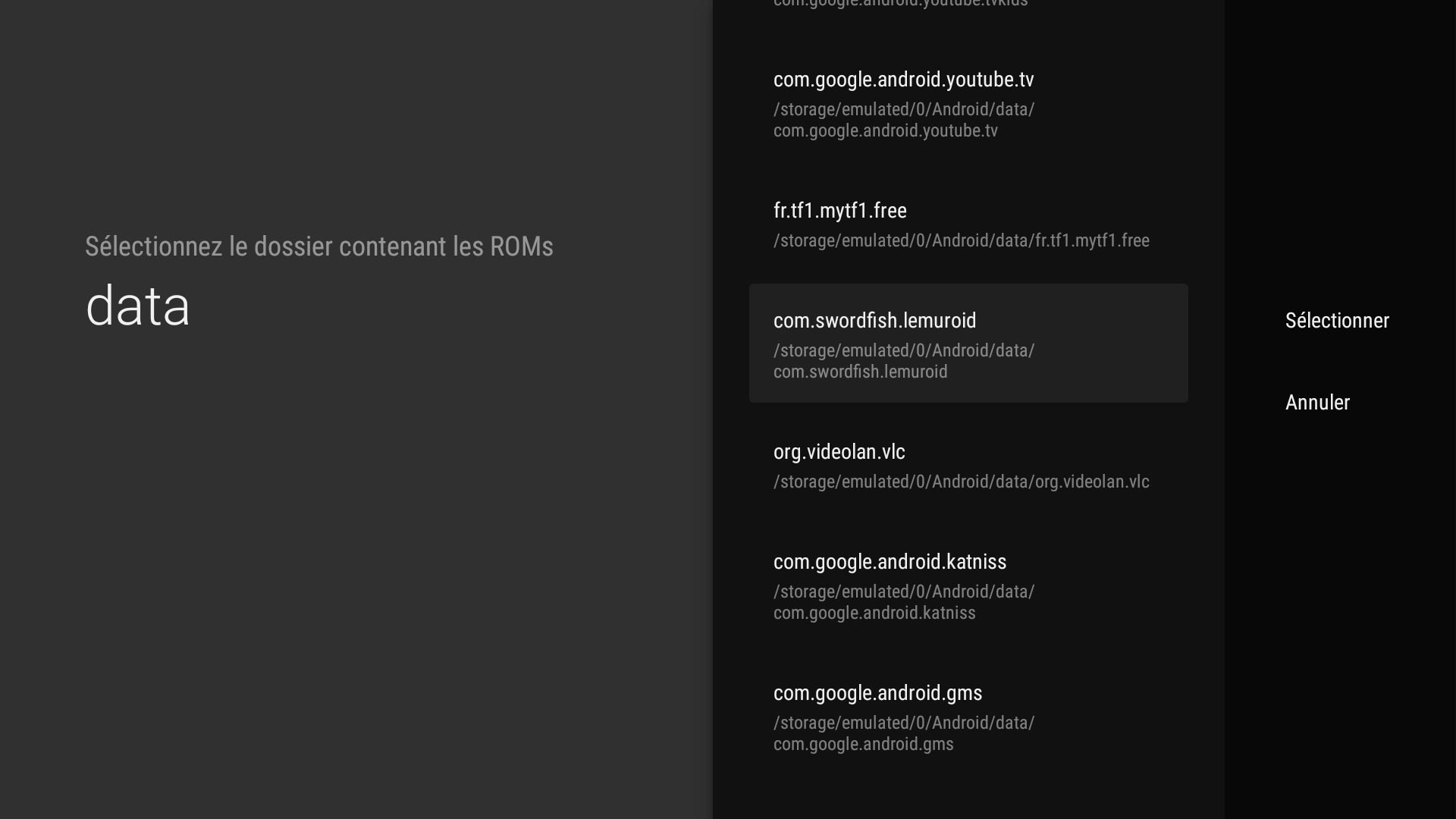
Task: Open the com.google.android.gms folder
Action: pyautogui.click(x=968, y=717)
